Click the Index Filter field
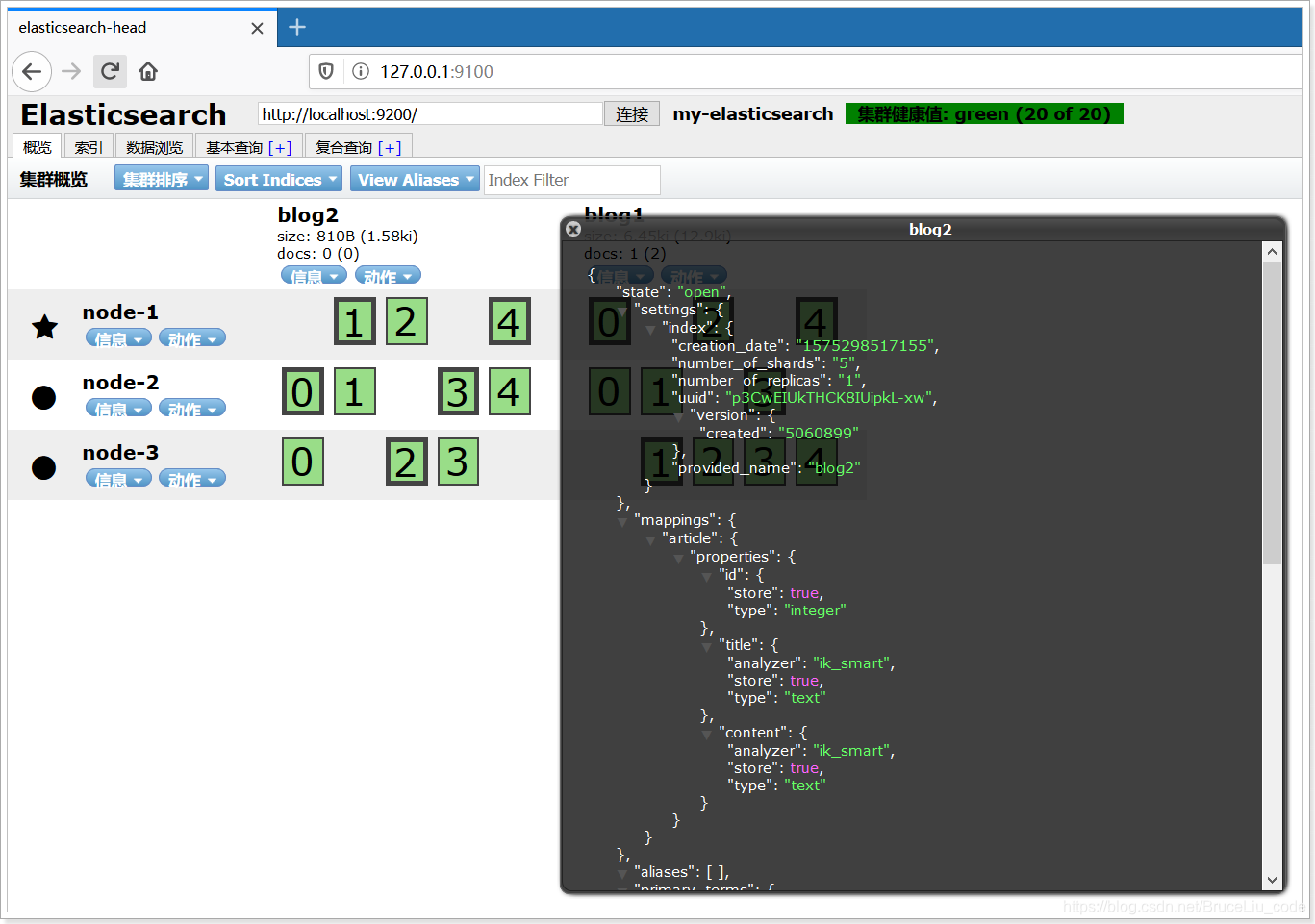Viewport: 1315px width, 924px height. [572, 180]
